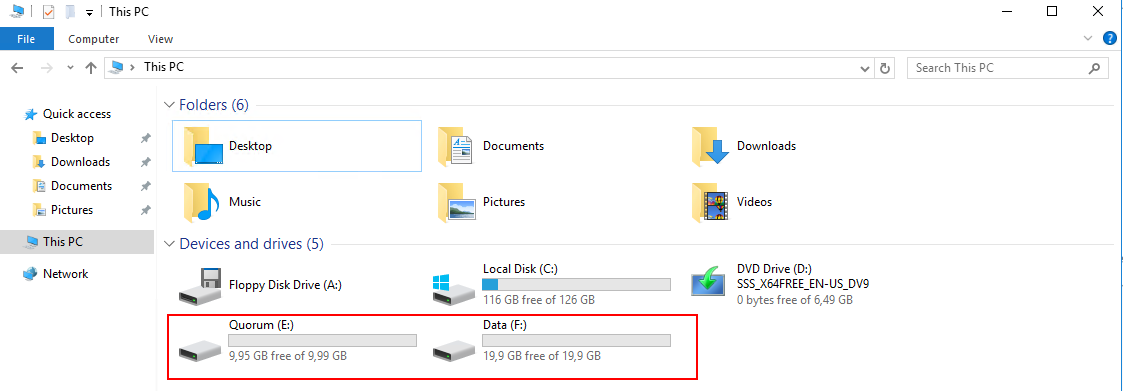This screenshot has height=391, width=1123.
Task: Click the Pictures icon under Quick access
Action: [39, 210]
